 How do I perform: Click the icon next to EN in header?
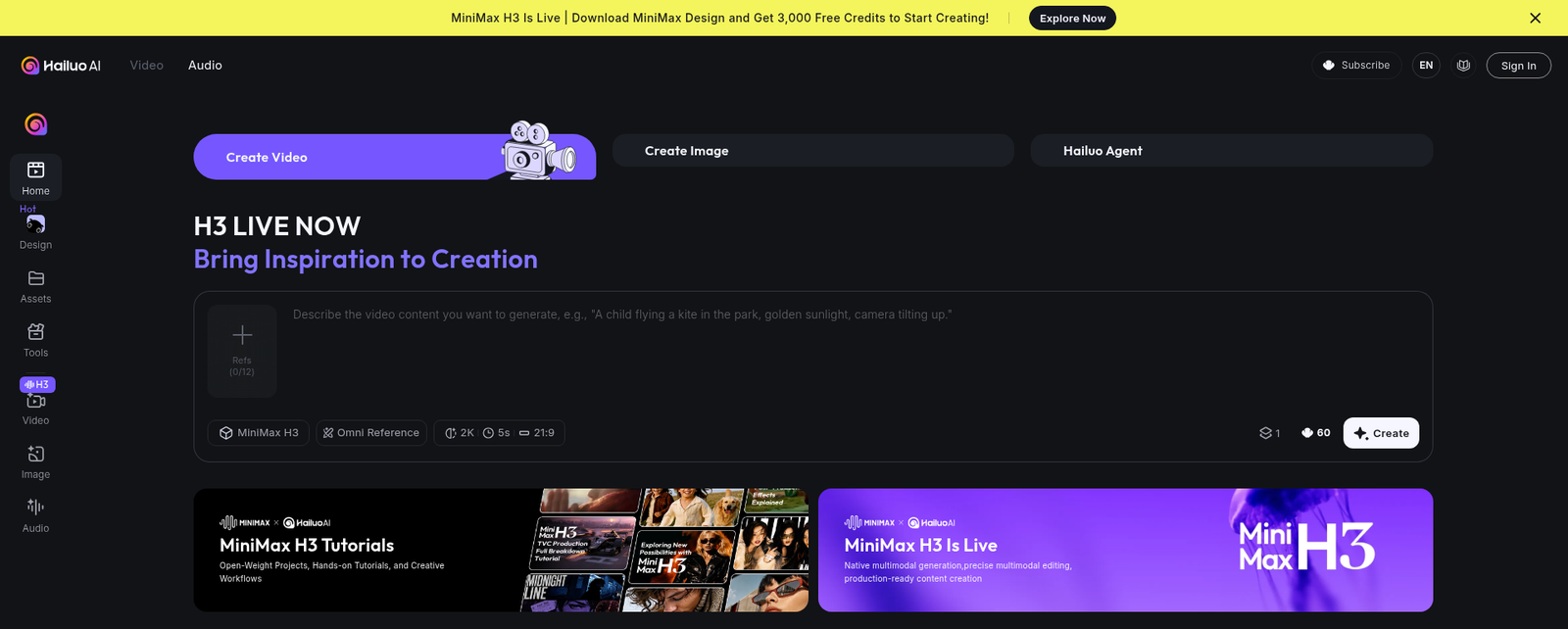[x=1463, y=66]
